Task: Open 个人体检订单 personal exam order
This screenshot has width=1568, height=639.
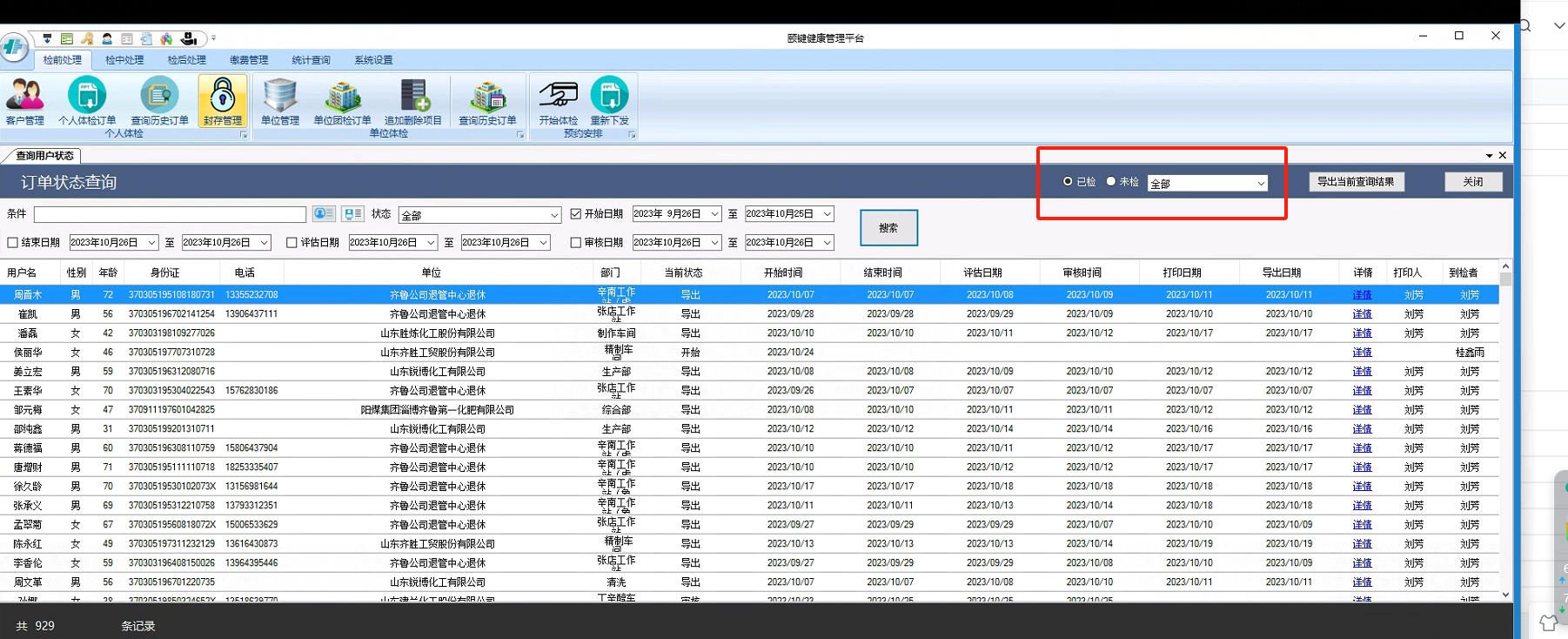Action: click(87, 101)
